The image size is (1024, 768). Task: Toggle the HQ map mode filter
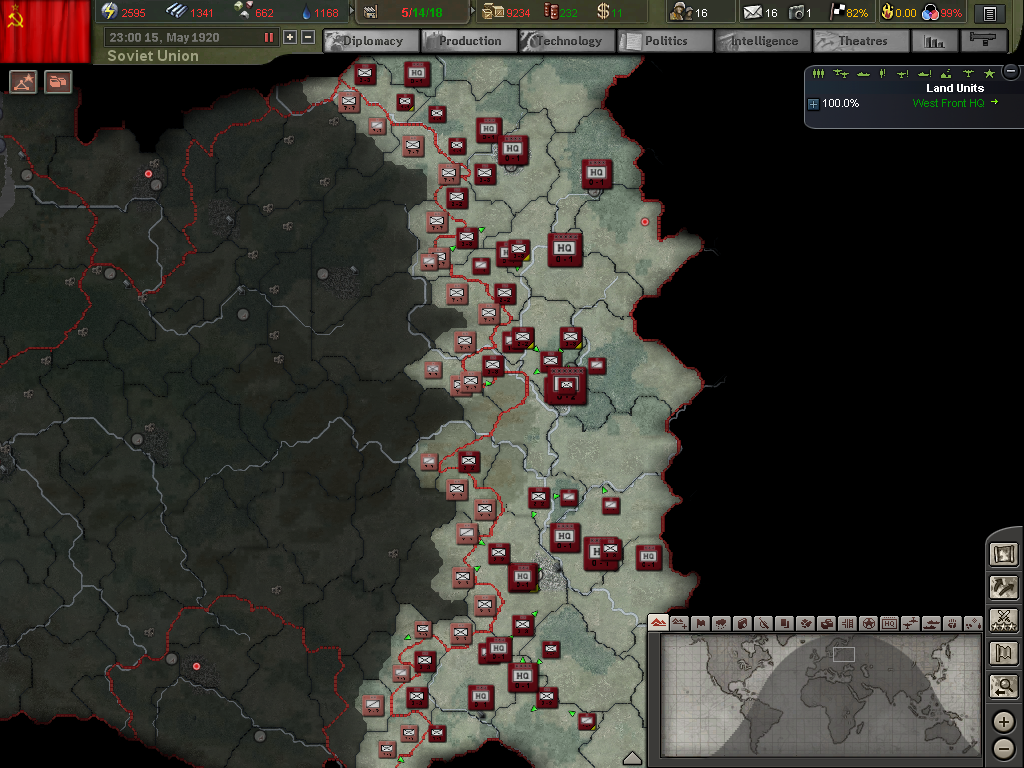pyautogui.click(x=889, y=623)
